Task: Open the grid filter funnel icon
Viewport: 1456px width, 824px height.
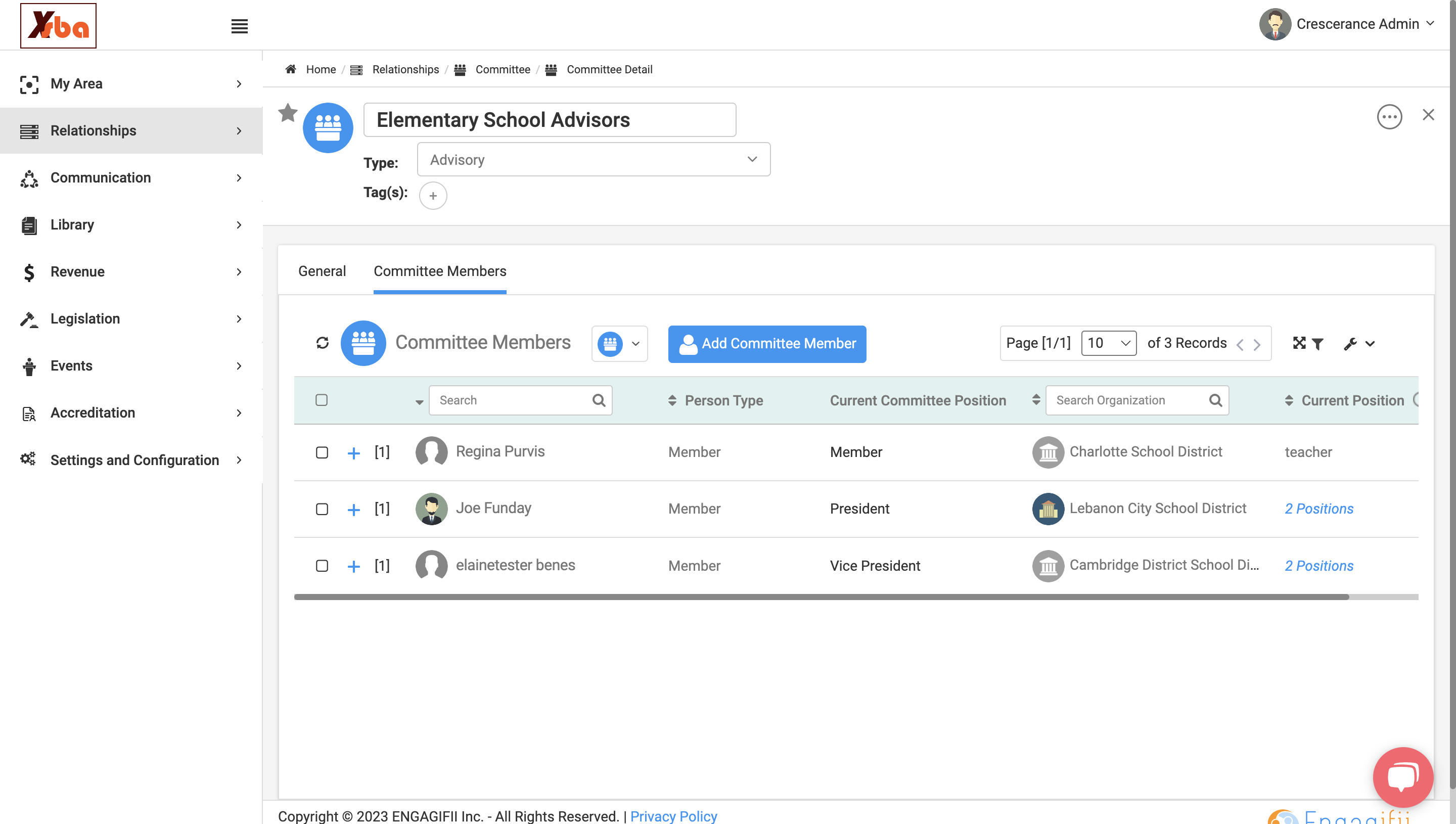Action: [1317, 344]
